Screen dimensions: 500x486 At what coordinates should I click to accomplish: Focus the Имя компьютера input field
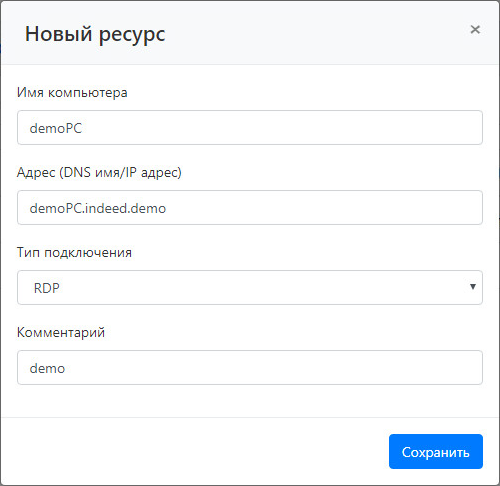pyautogui.click(x=250, y=127)
